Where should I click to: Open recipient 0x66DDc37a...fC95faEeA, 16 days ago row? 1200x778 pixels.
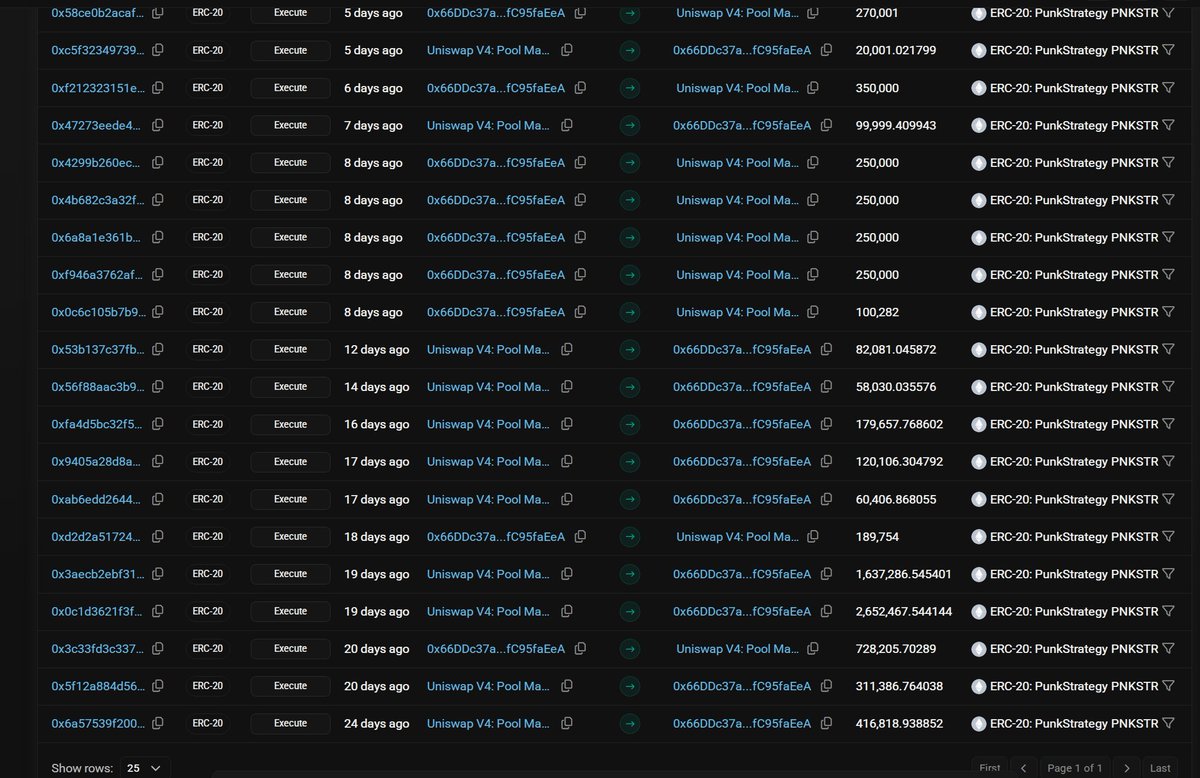coord(742,424)
